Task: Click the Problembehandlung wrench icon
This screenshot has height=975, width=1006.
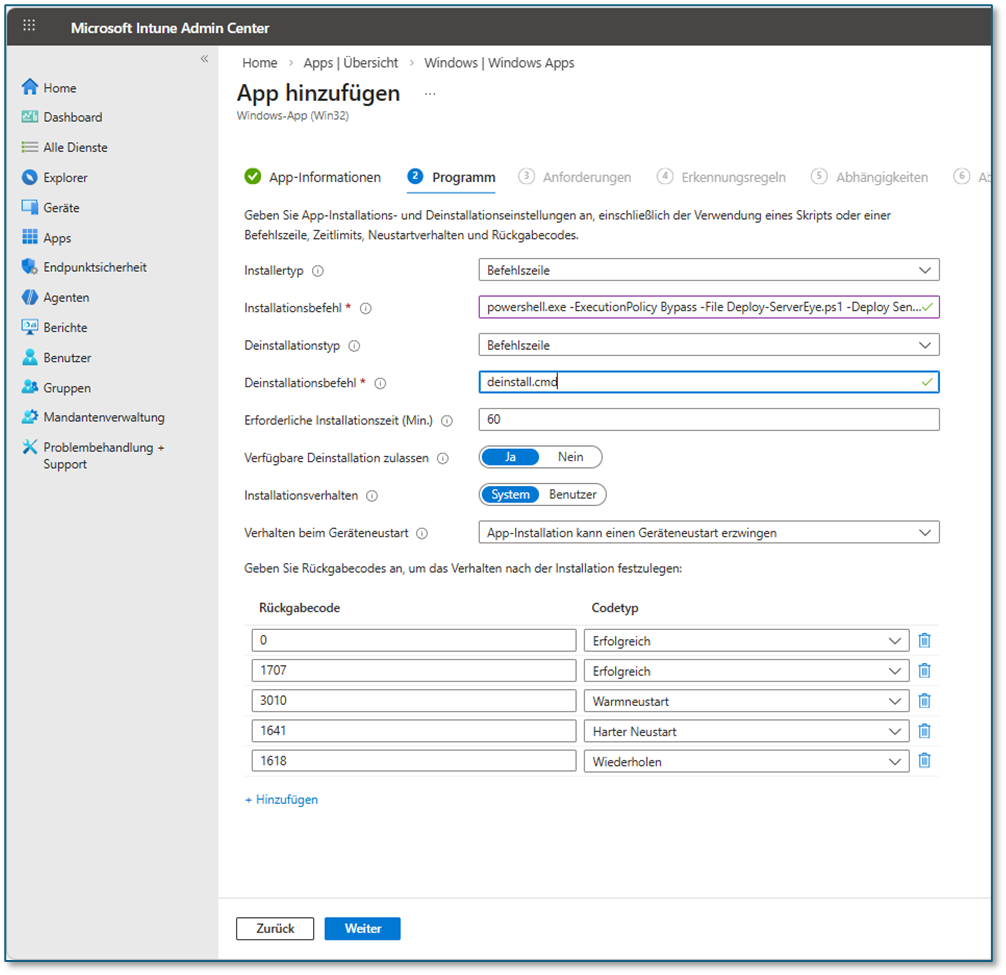Action: coord(30,447)
